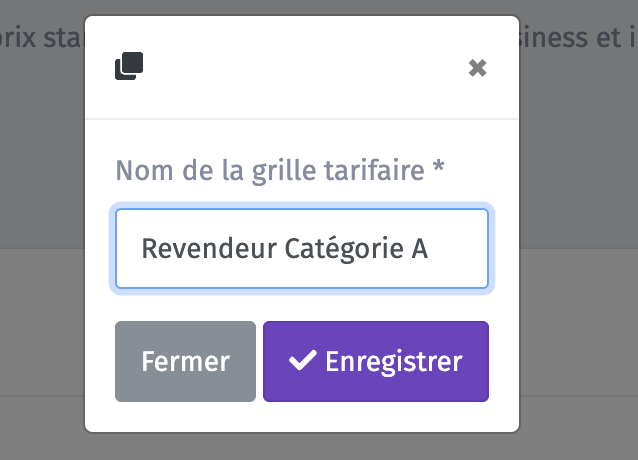Focus the Nom de la grille tarifaire field
The image size is (638, 460).
coord(302,249)
